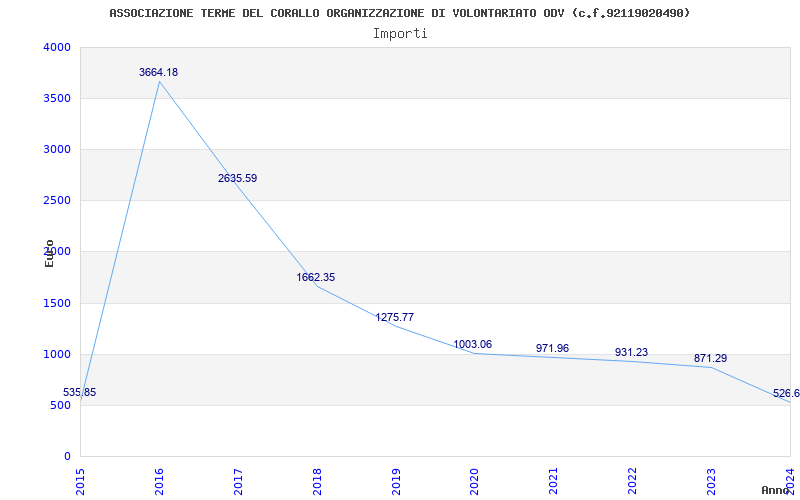This screenshot has height=500, width=800.
Task: Click the 2021 x-axis year label
Action: (554, 482)
